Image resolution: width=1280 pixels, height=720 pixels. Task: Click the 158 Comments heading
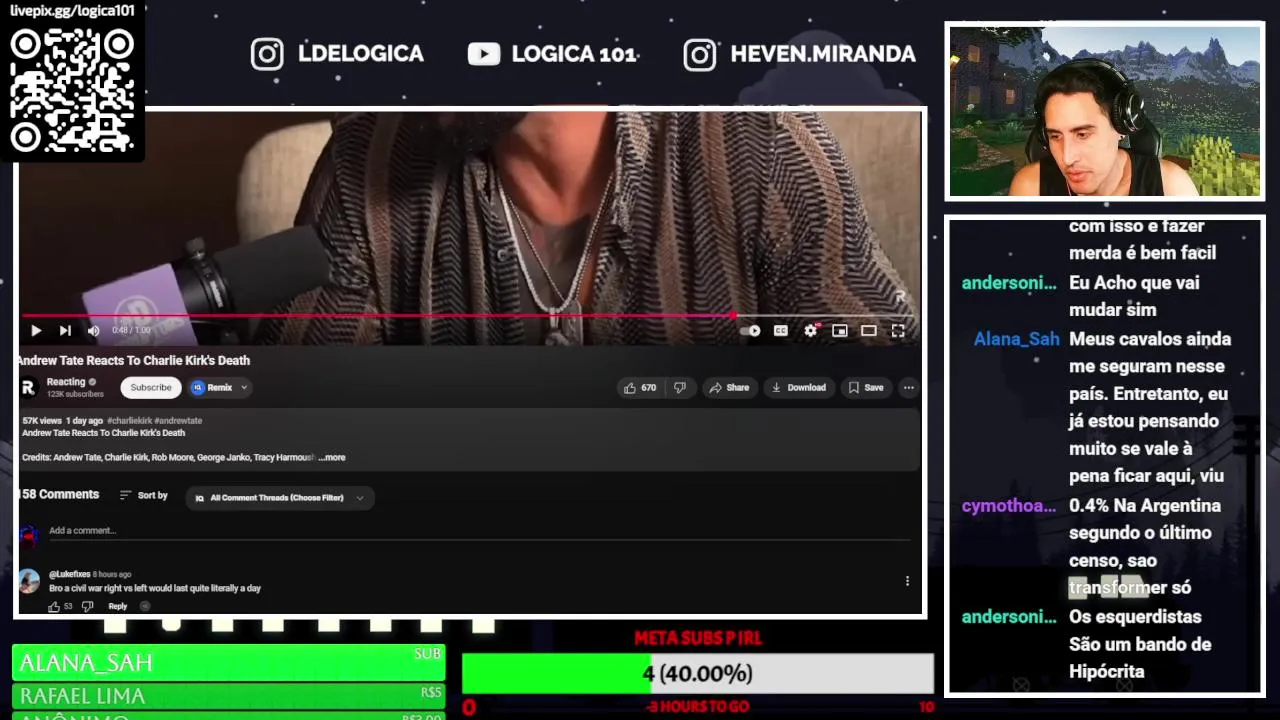[x=59, y=495]
